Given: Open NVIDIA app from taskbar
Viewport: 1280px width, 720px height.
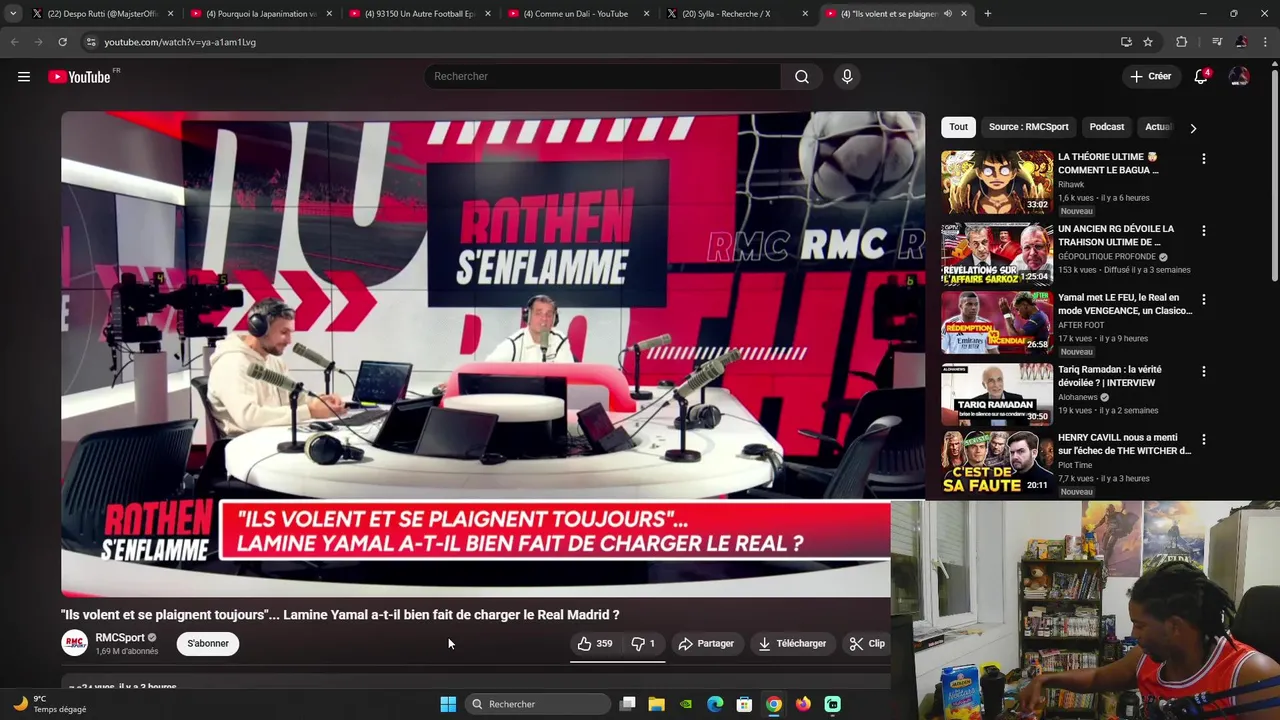Looking at the screenshot, I should pos(686,704).
